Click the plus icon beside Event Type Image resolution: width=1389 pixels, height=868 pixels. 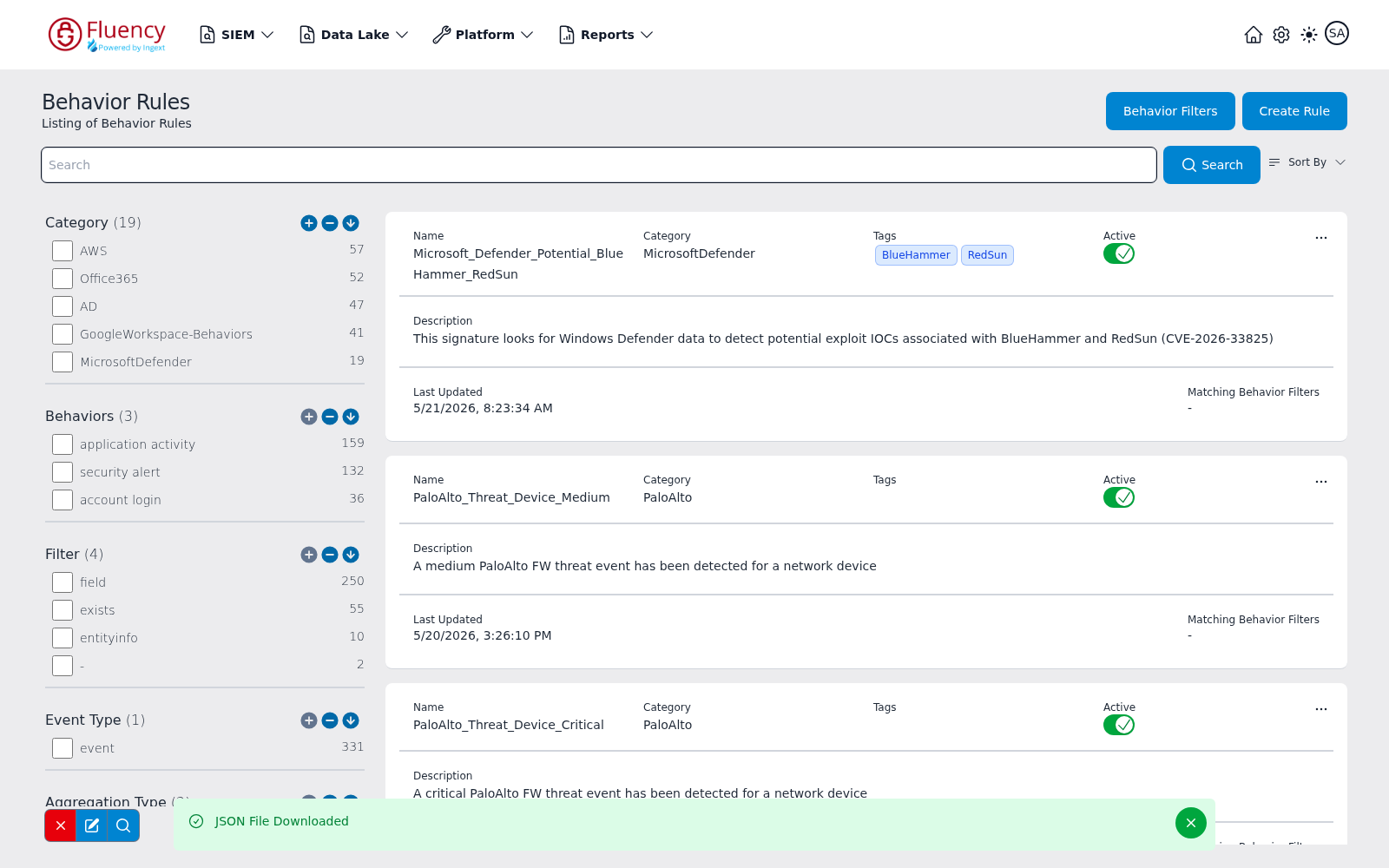(x=309, y=720)
